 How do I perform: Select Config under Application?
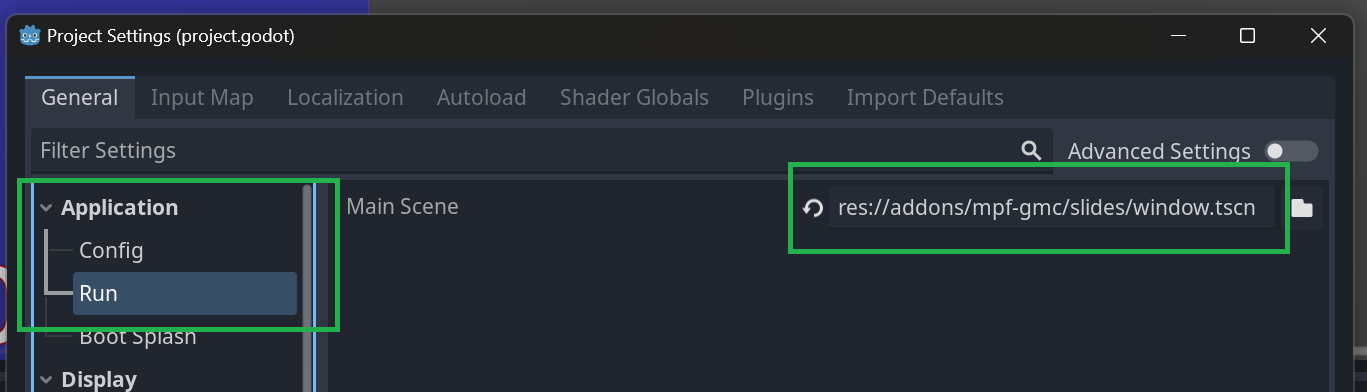click(x=111, y=250)
